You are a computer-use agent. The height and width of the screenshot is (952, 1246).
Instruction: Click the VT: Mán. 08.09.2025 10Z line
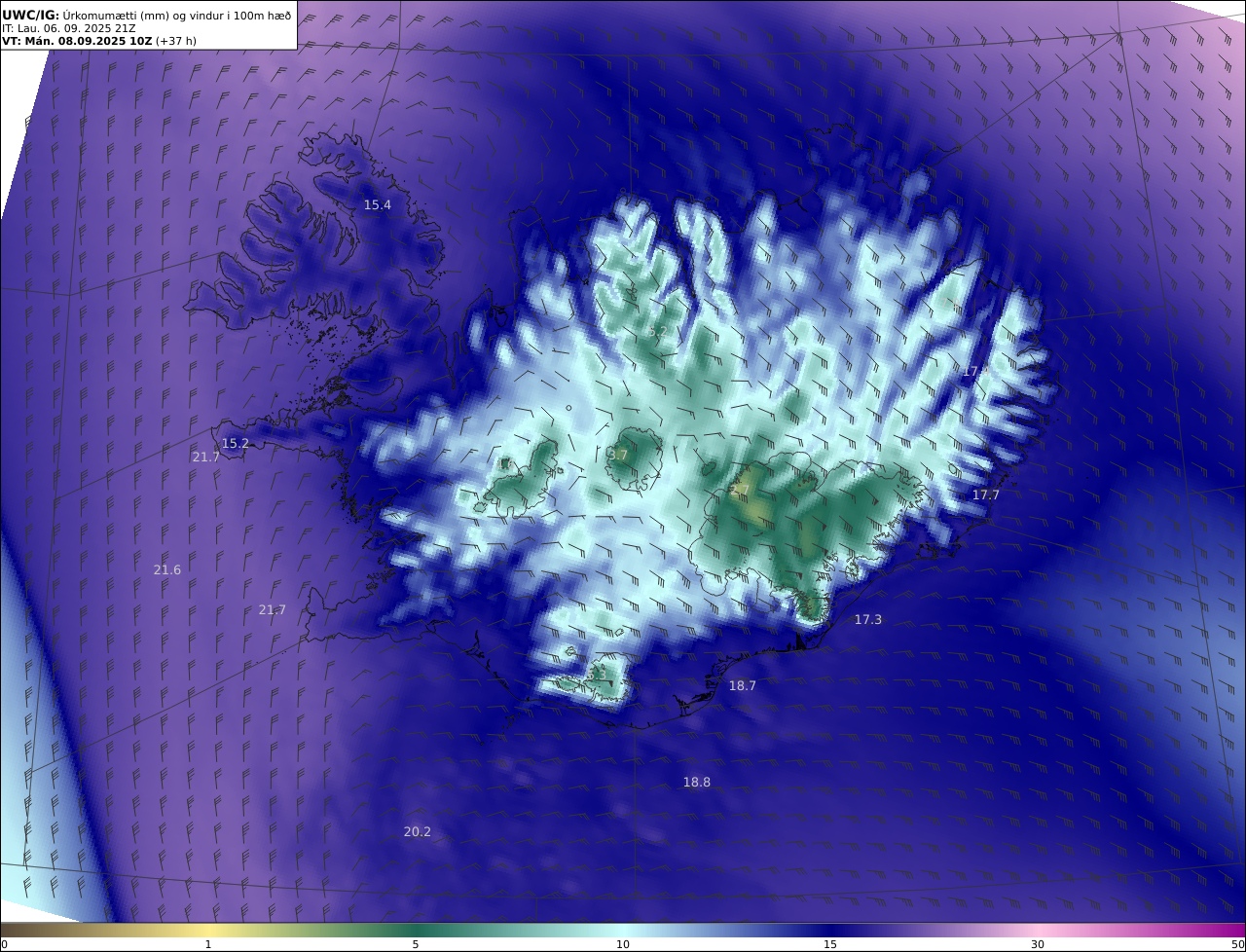(x=77, y=42)
